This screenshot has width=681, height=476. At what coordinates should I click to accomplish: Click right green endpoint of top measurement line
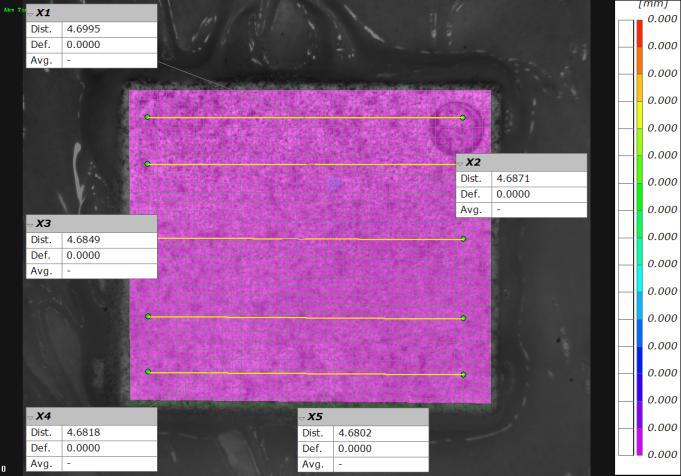463,118
